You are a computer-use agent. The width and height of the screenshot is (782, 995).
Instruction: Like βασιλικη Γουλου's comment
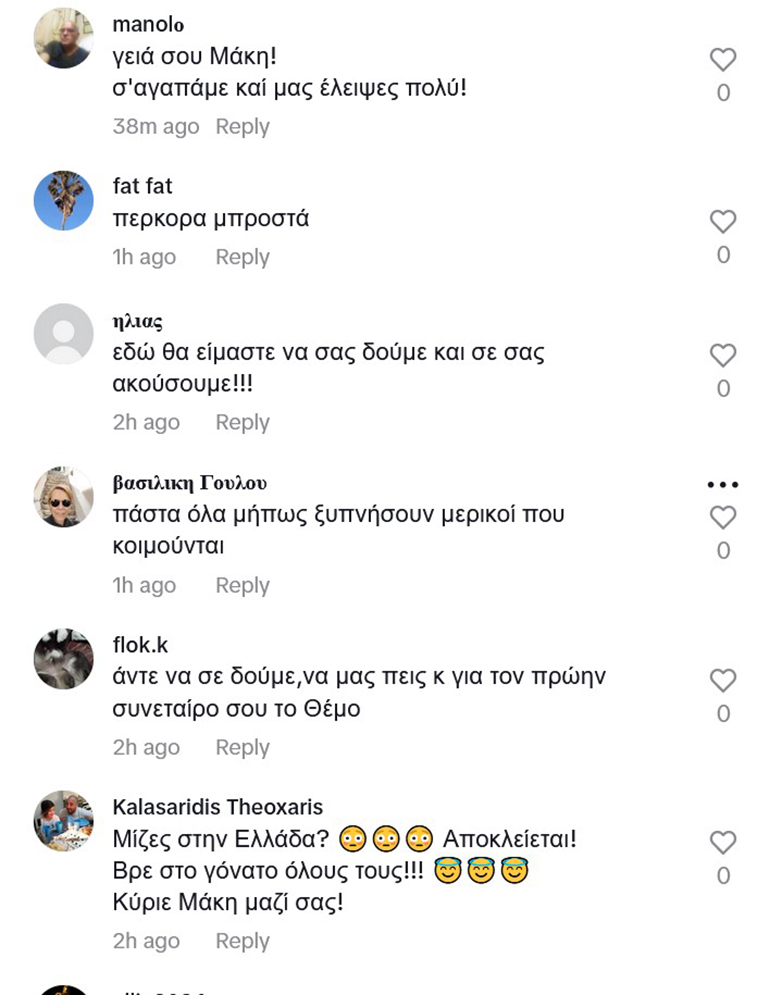[x=723, y=517]
